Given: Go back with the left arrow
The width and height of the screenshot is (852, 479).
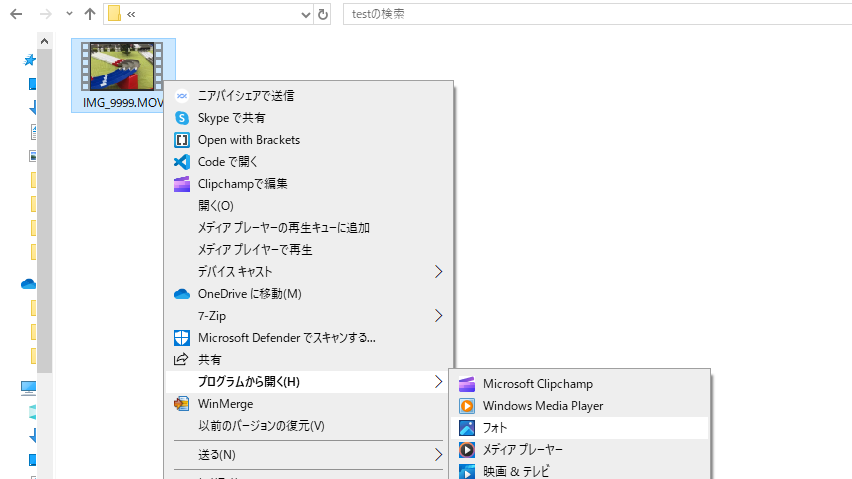Looking at the screenshot, I should point(16,14).
